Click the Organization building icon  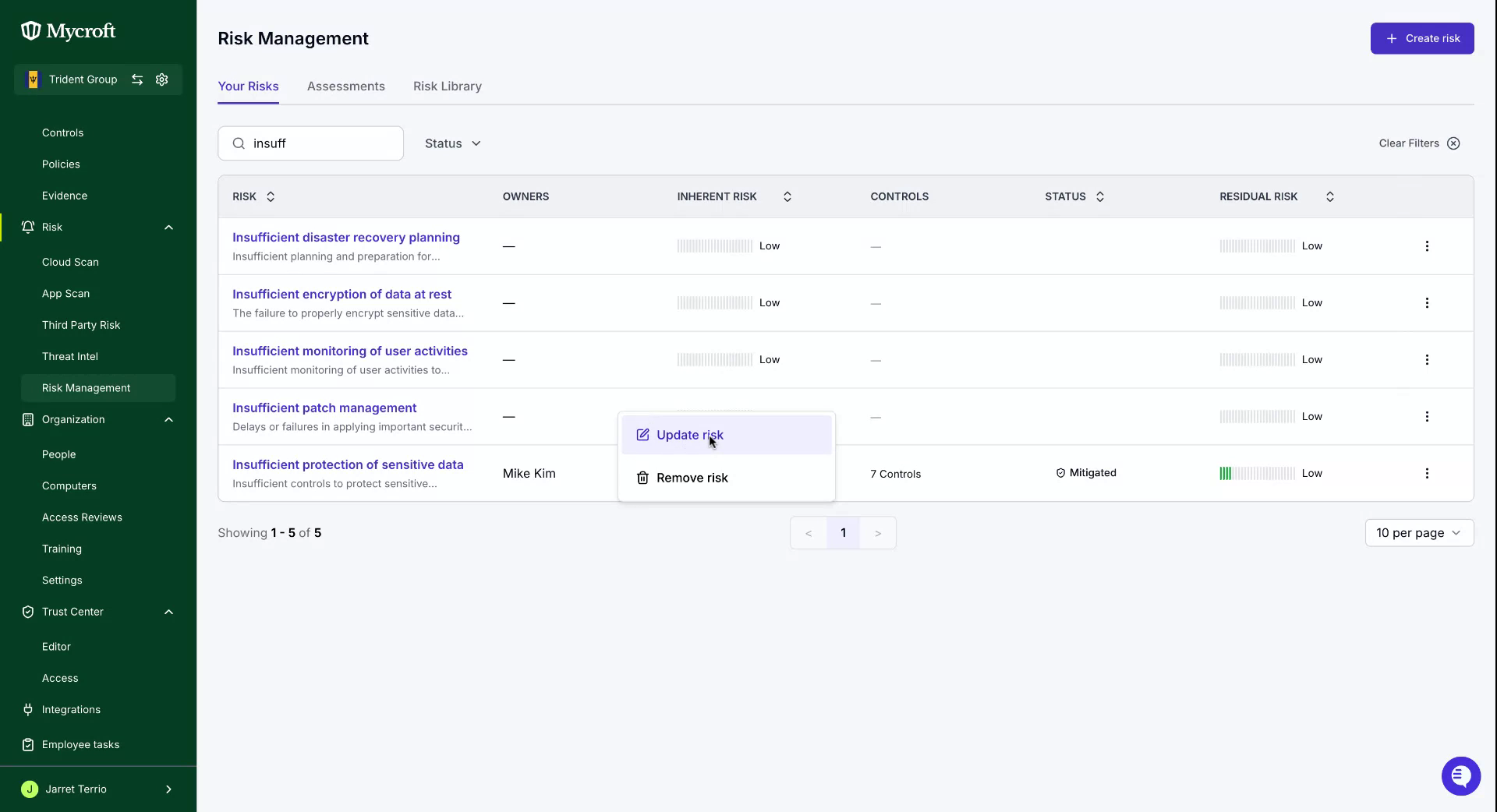28,419
